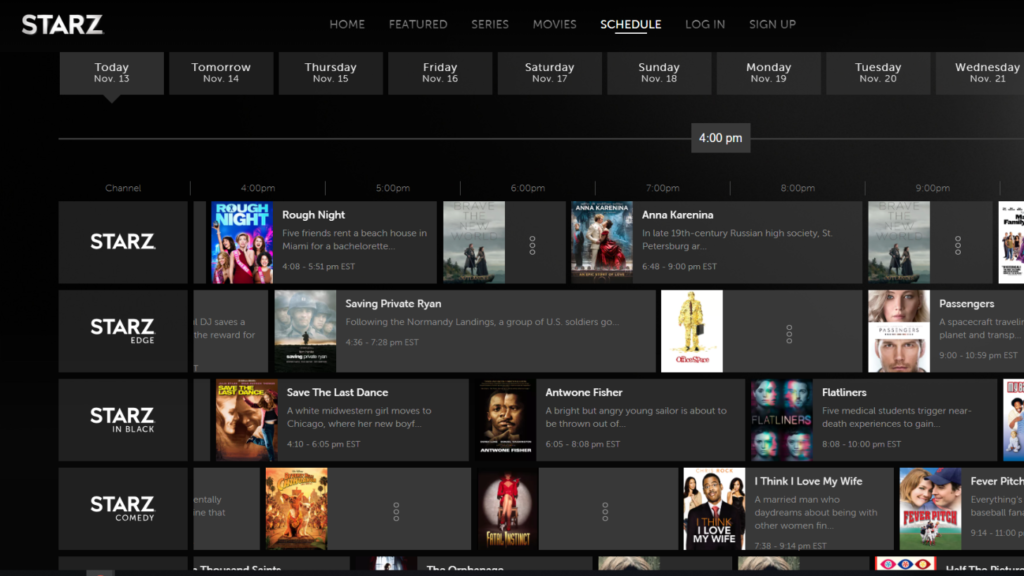Open the 9pm Brave New World poster
1024x576 pixels.
pos(899,242)
